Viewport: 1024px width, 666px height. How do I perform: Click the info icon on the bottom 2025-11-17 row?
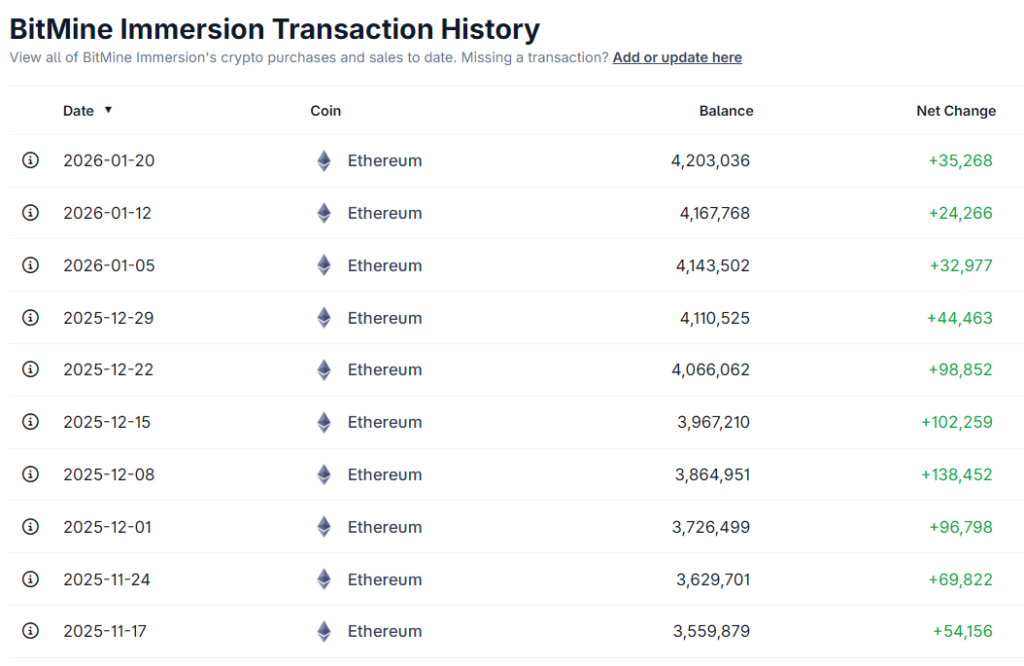tap(30, 631)
